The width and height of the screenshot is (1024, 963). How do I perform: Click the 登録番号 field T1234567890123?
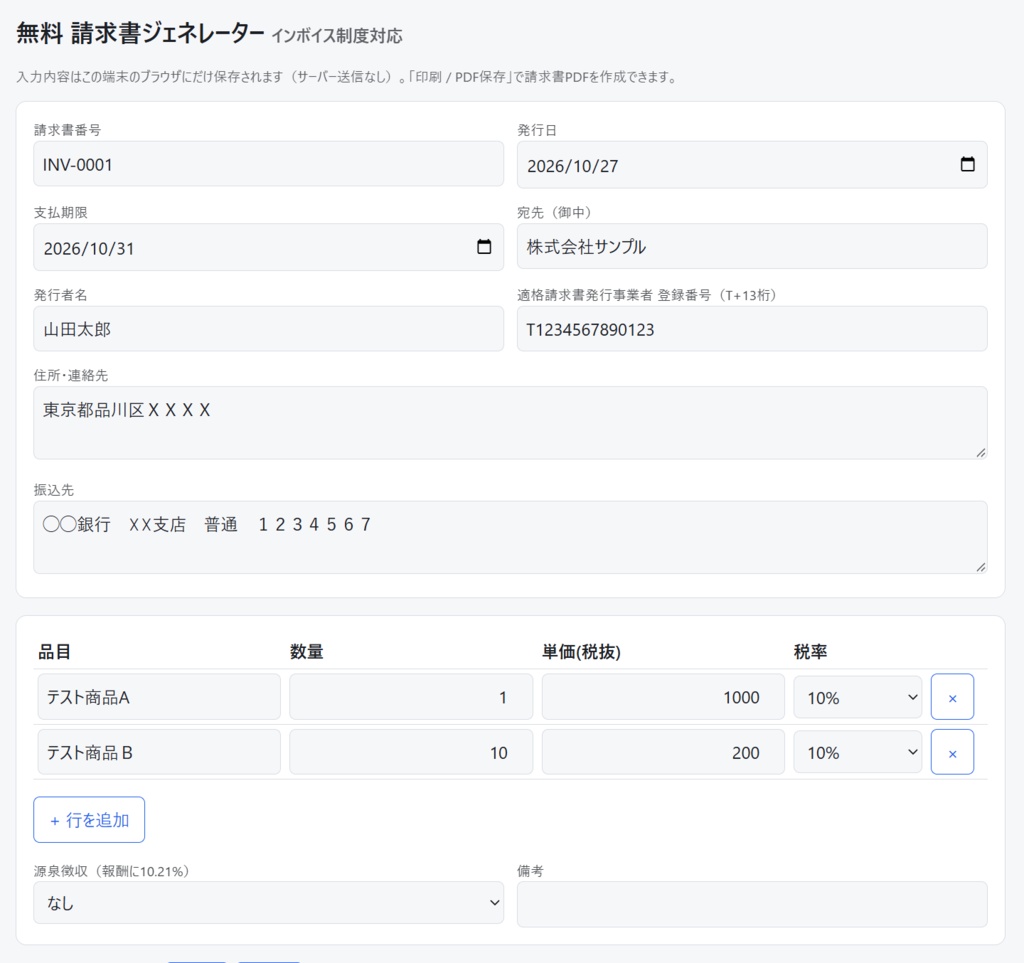click(x=752, y=328)
